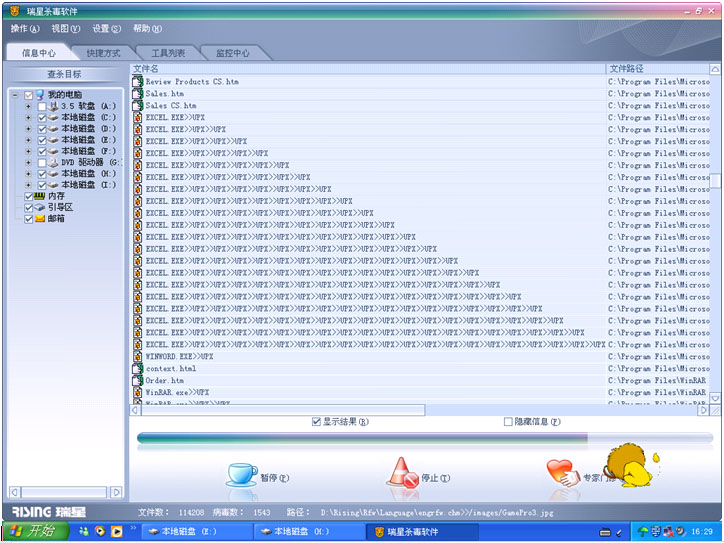Image resolution: width=724 pixels, height=543 pixels.
Task: Click the scan progress bar
Action: 425,438
